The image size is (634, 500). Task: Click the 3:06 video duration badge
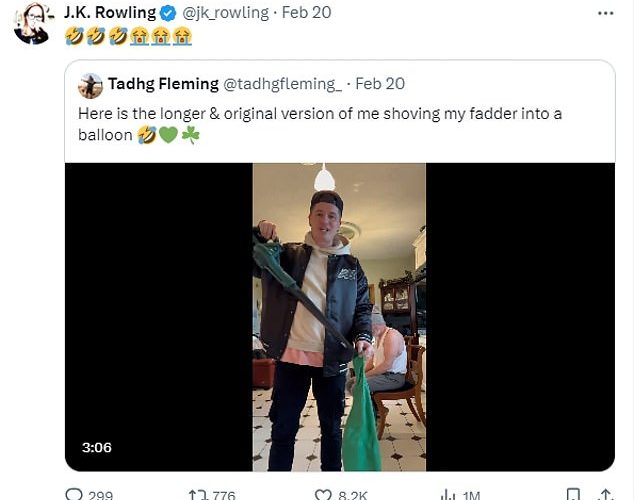coord(97,447)
